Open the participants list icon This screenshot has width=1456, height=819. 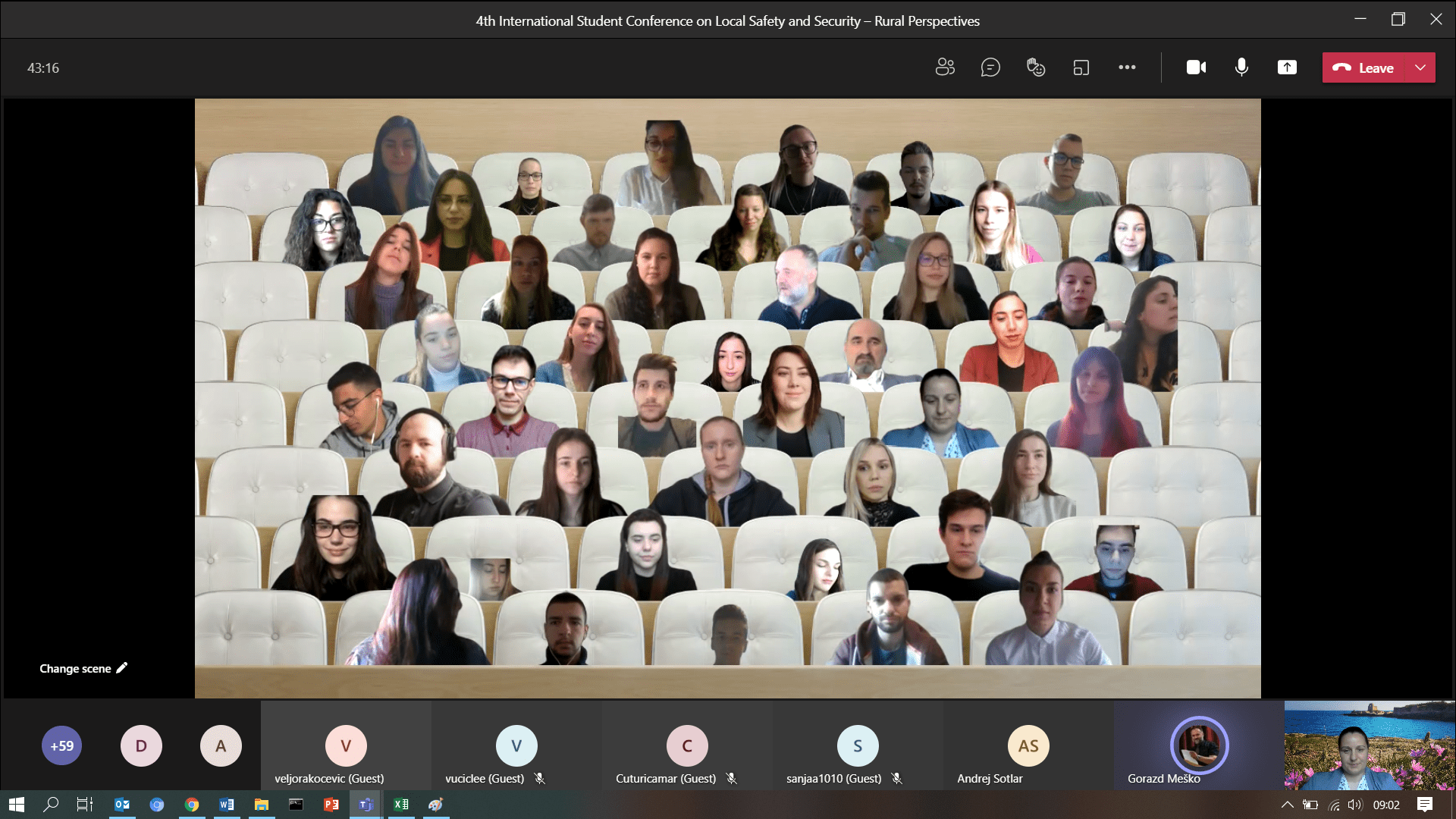(945, 67)
